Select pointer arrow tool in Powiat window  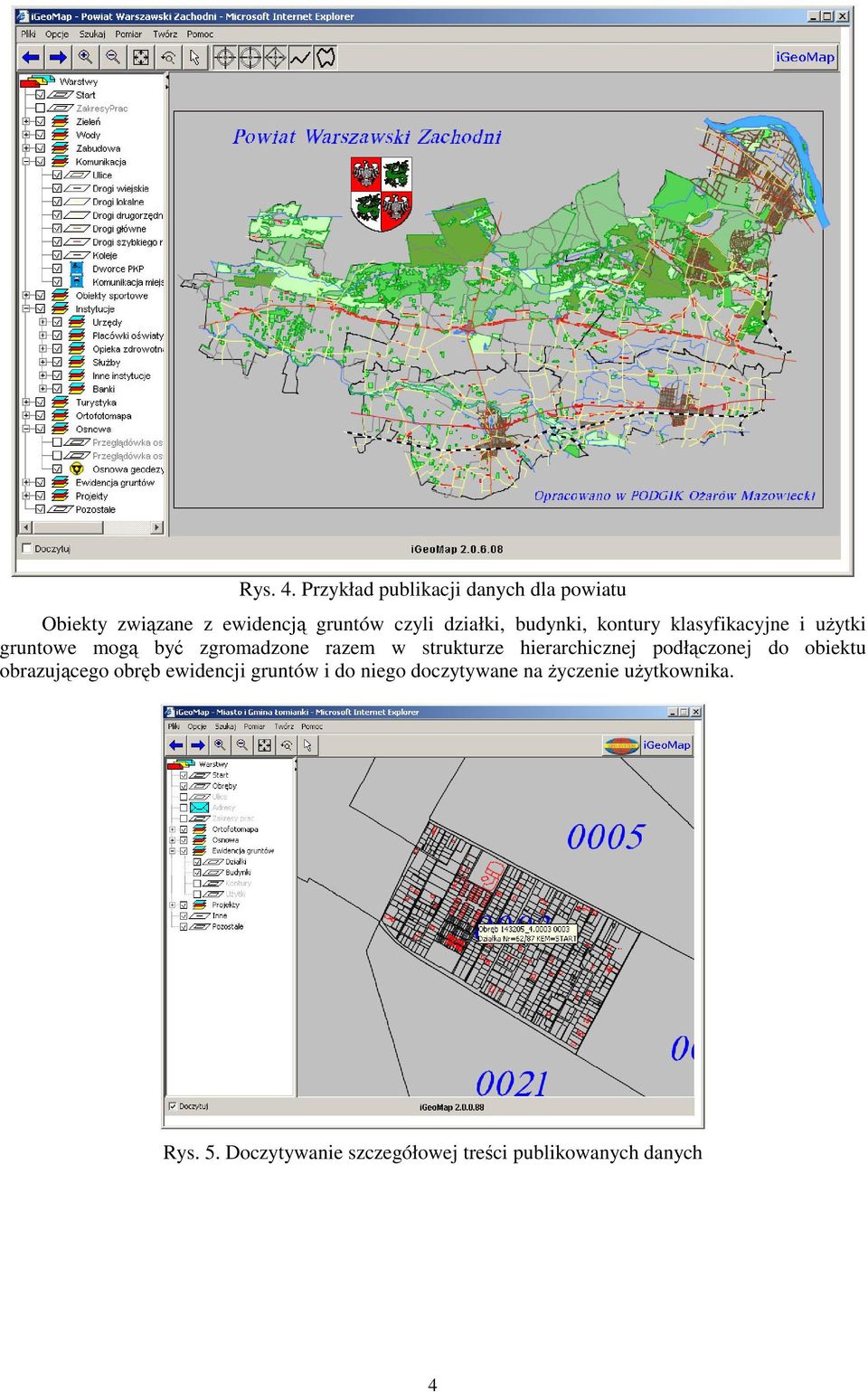(194, 57)
